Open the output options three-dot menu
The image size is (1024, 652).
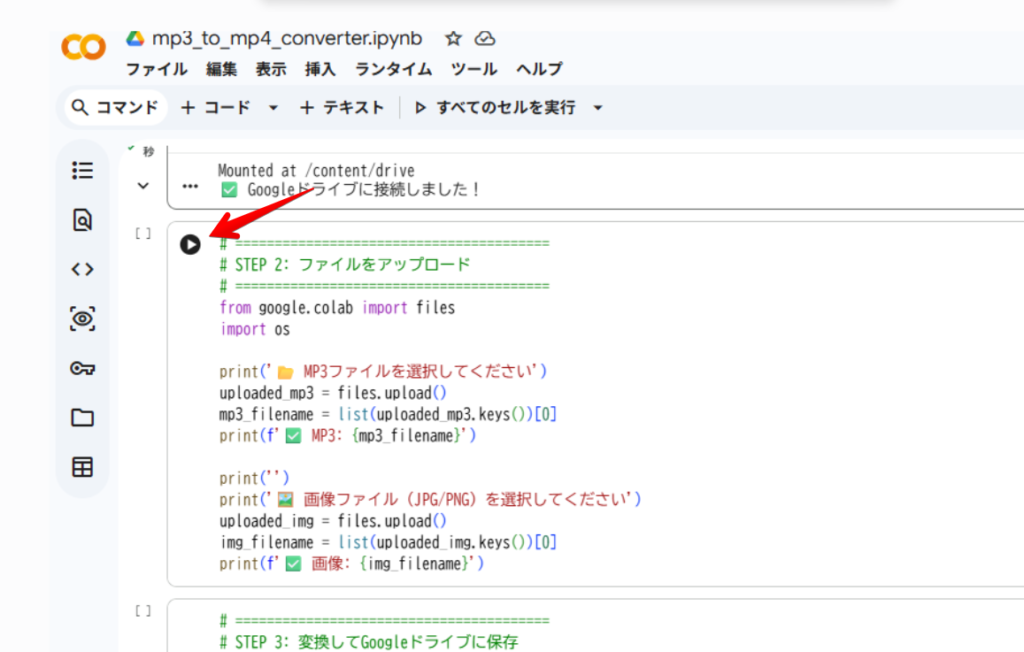coord(190,186)
